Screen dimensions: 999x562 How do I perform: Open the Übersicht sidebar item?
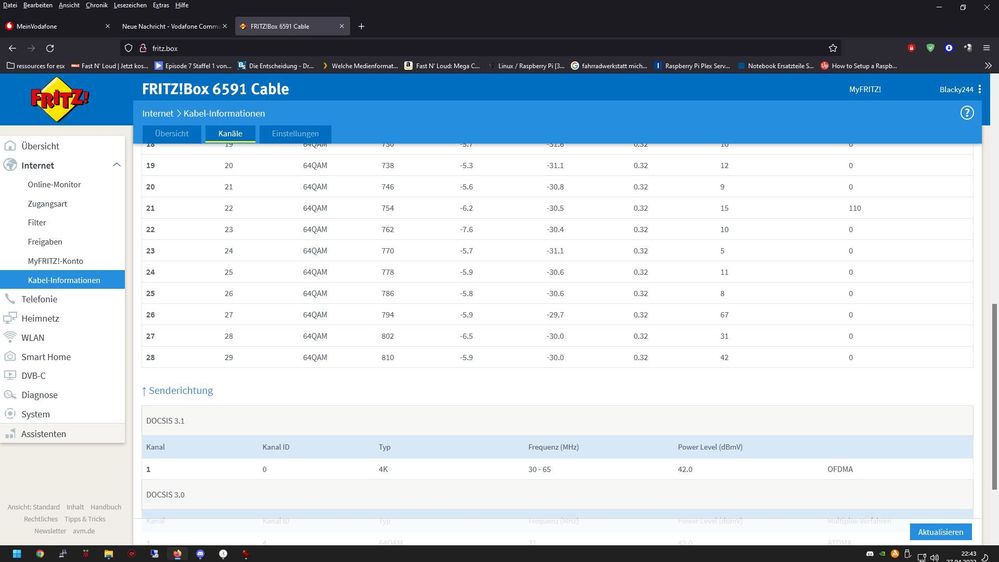(40, 146)
